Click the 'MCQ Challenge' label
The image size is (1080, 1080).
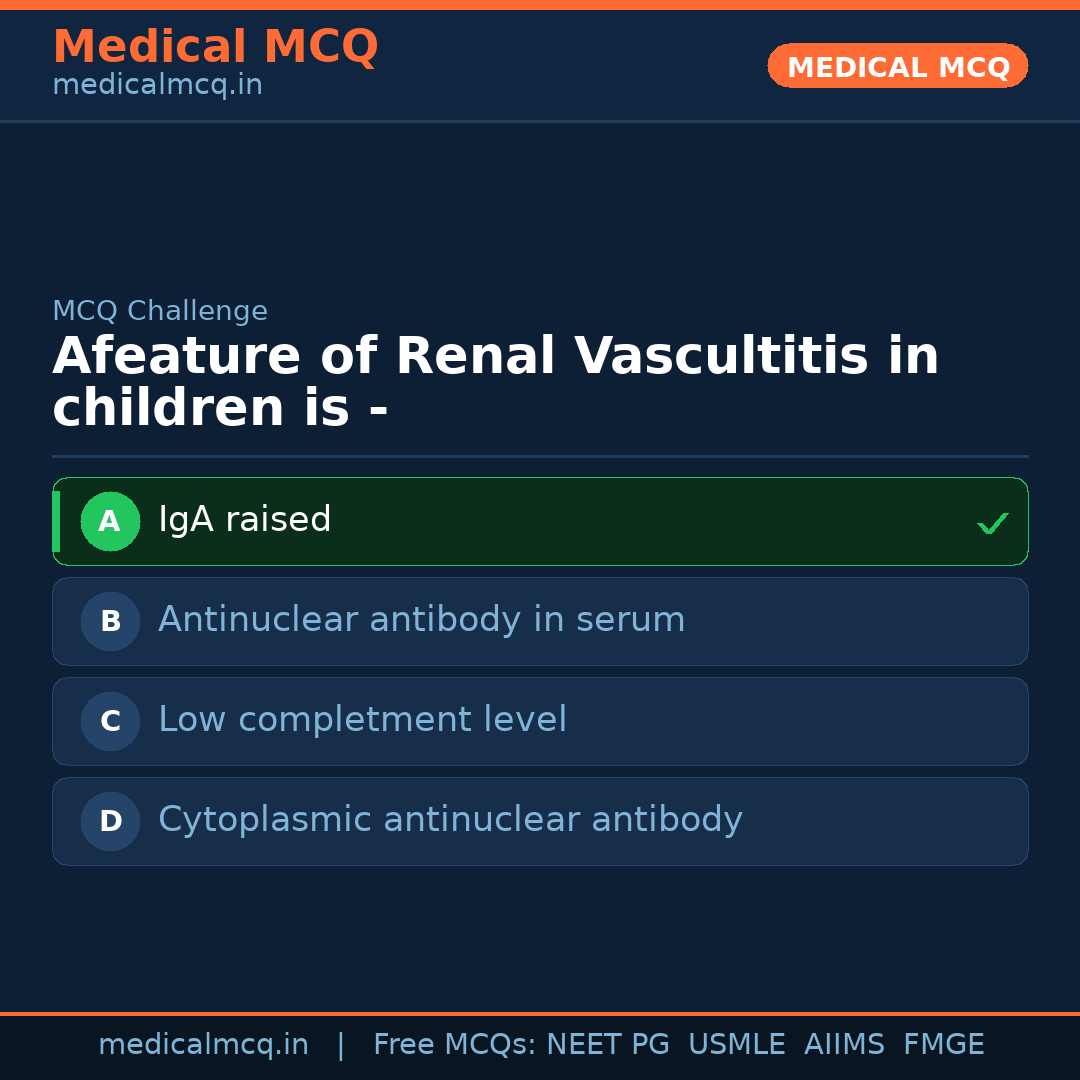coord(160,311)
